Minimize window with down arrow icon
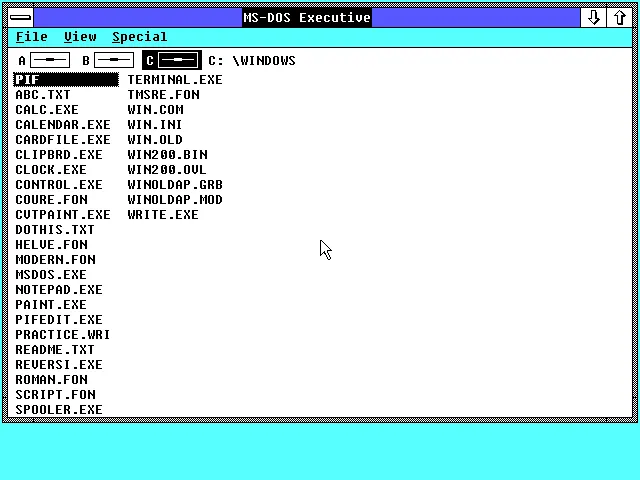Image resolution: width=640 pixels, height=480 pixels. click(593, 18)
